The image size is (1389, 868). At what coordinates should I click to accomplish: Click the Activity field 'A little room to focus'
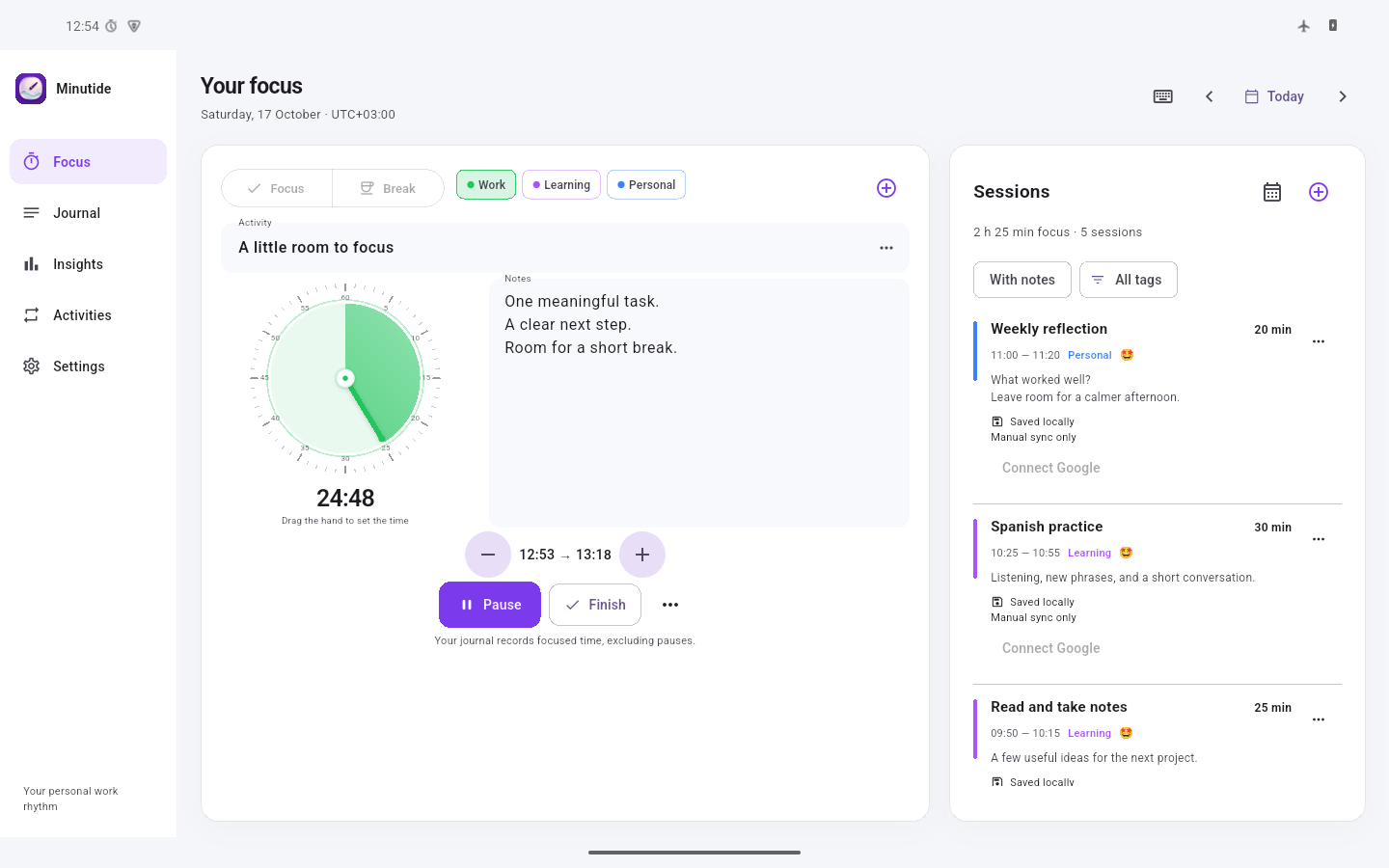pos(565,248)
